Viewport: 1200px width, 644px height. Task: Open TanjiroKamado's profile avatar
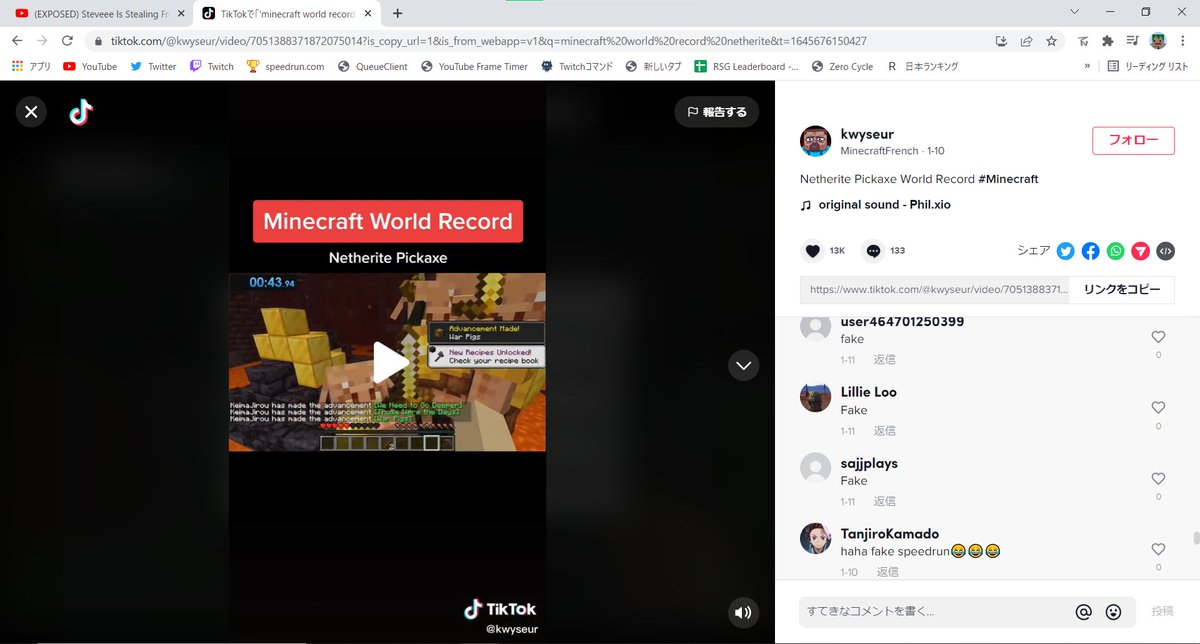[816, 538]
